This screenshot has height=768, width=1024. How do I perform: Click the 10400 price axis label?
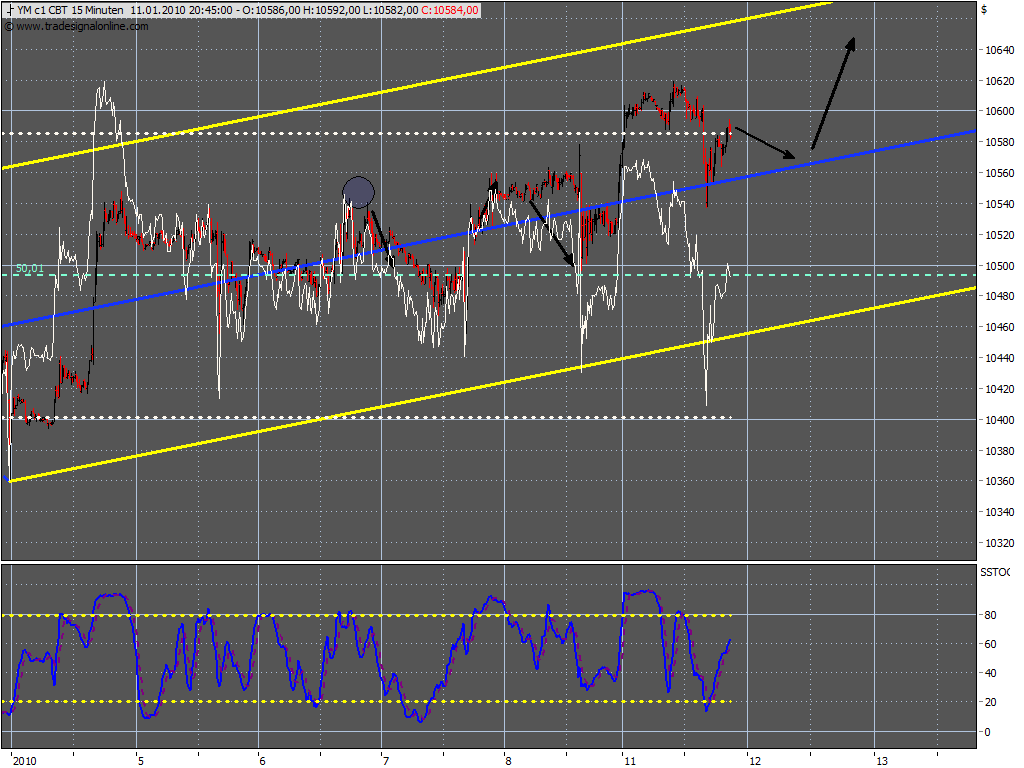[1000, 420]
